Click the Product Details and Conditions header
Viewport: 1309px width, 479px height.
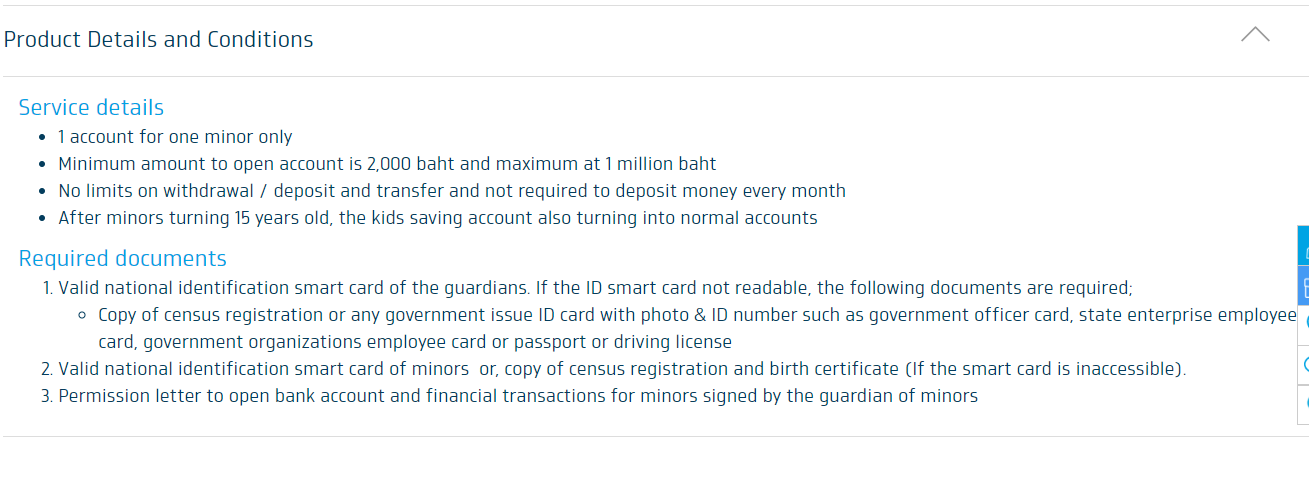pyautogui.click(x=158, y=40)
